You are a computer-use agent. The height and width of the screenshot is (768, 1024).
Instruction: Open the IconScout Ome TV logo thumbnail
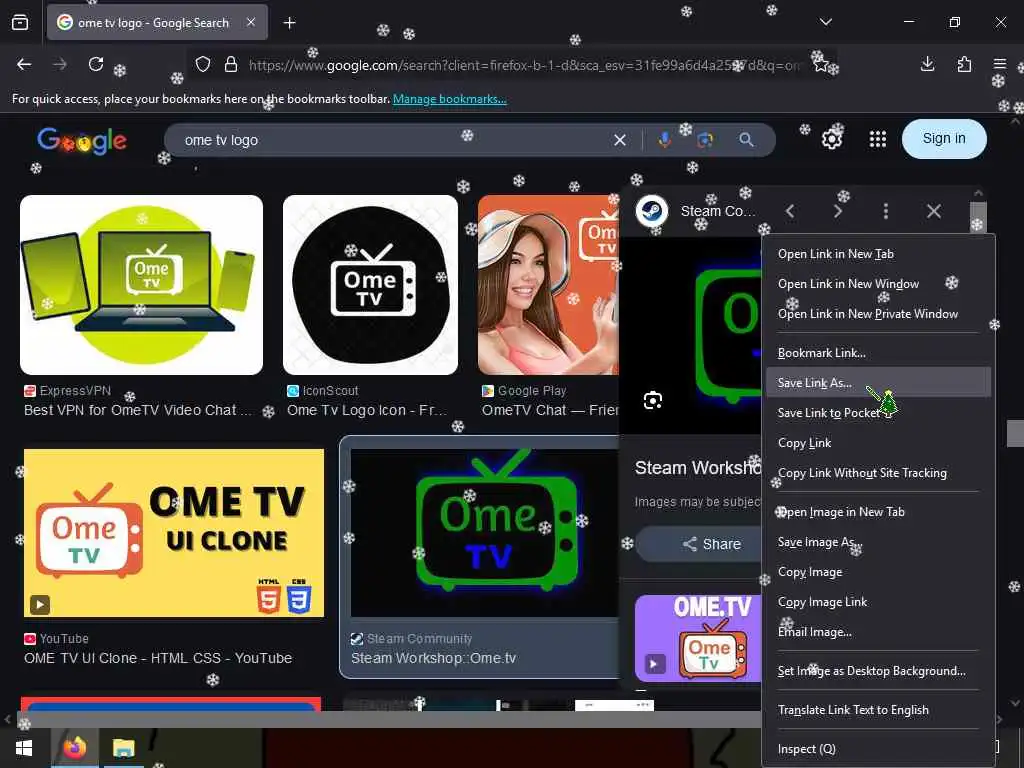click(370, 285)
